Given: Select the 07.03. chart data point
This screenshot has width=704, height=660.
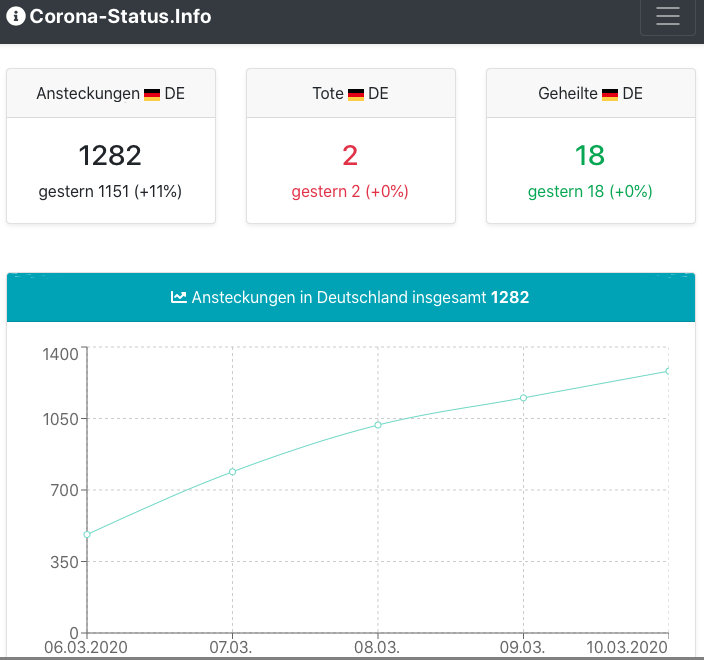Looking at the screenshot, I should coord(233,472).
